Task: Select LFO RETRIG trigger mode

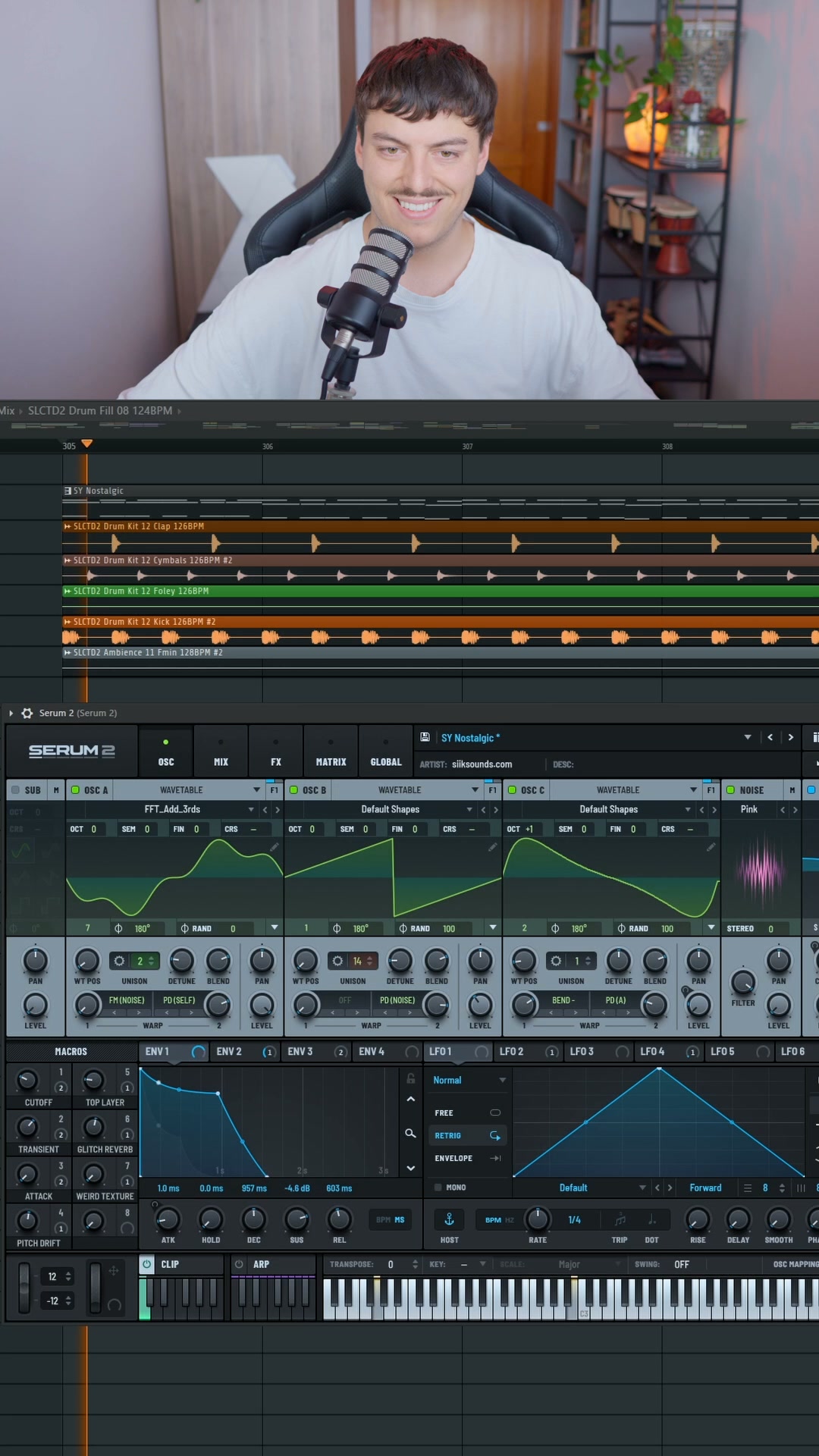Action: tap(467, 1135)
